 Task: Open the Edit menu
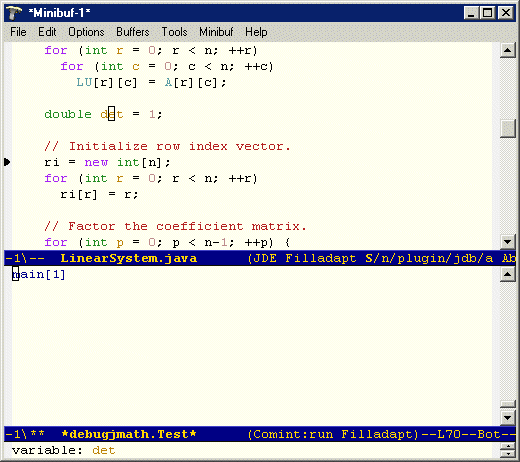tap(47, 32)
